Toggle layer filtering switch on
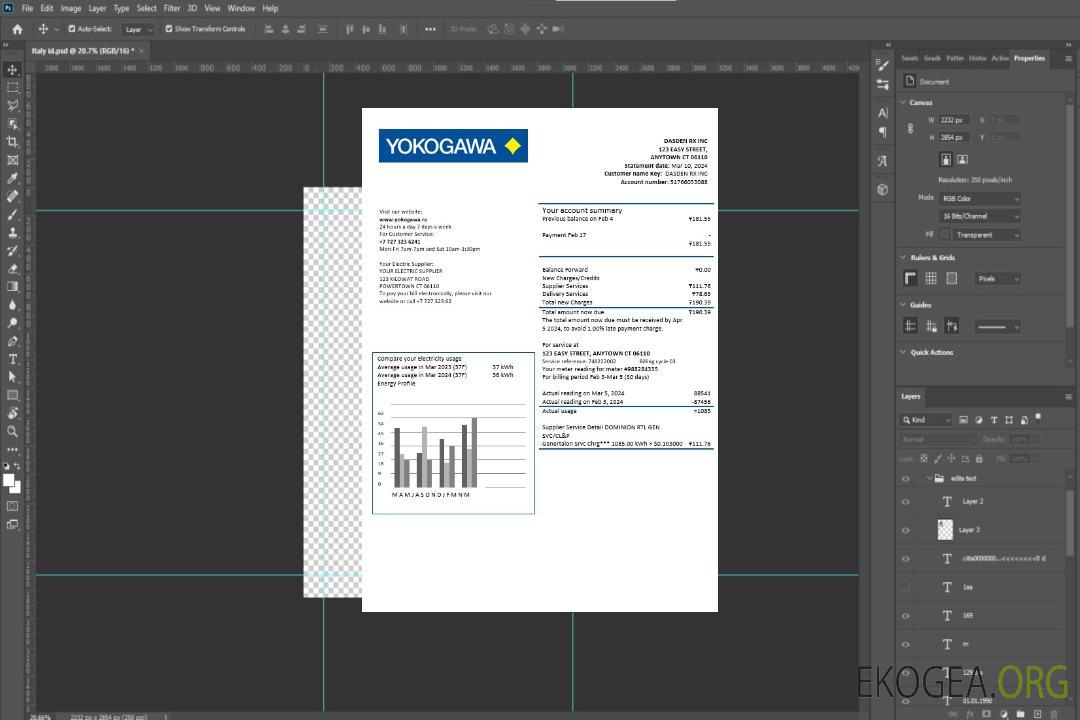Viewport: 1080px width, 720px height. 1038,418
